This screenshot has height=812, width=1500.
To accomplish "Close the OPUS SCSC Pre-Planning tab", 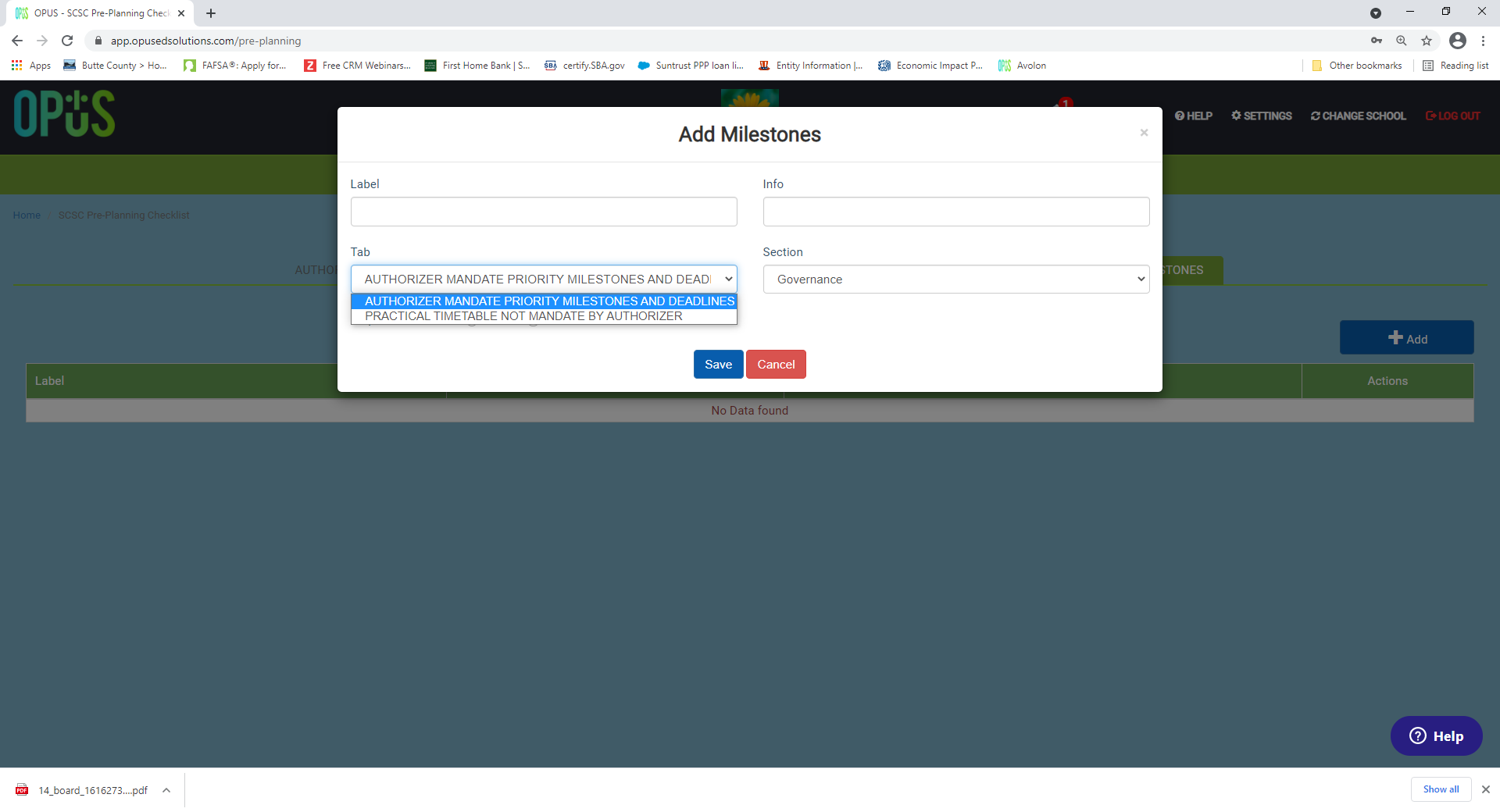I will pyautogui.click(x=181, y=13).
